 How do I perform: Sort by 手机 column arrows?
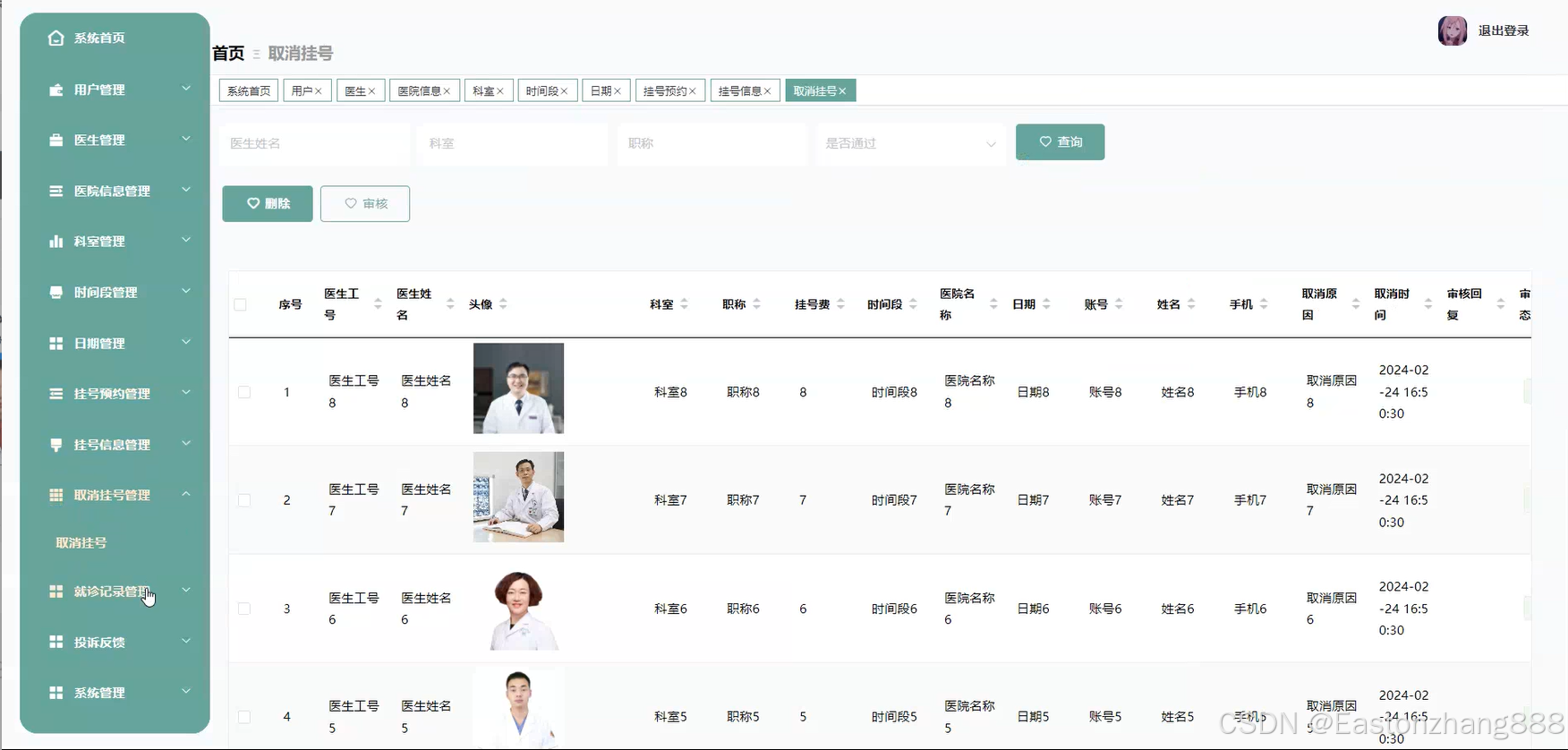[x=1264, y=304]
